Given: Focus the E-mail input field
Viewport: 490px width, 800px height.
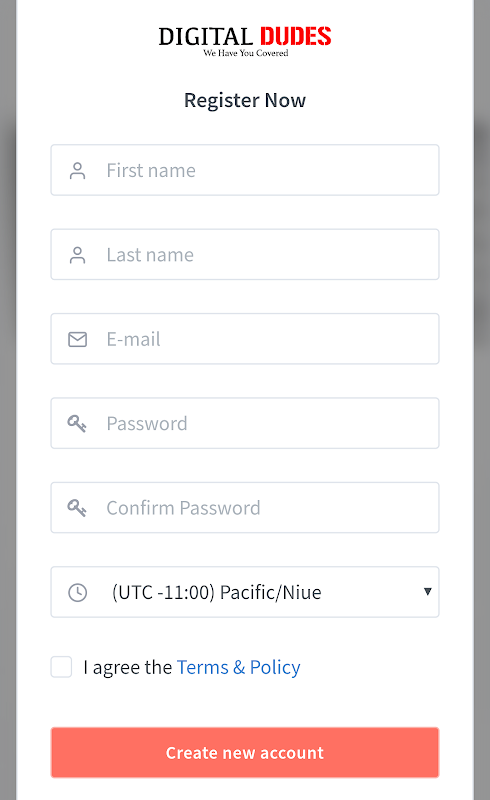Looking at the screenshot, I should tap(245, 339).
